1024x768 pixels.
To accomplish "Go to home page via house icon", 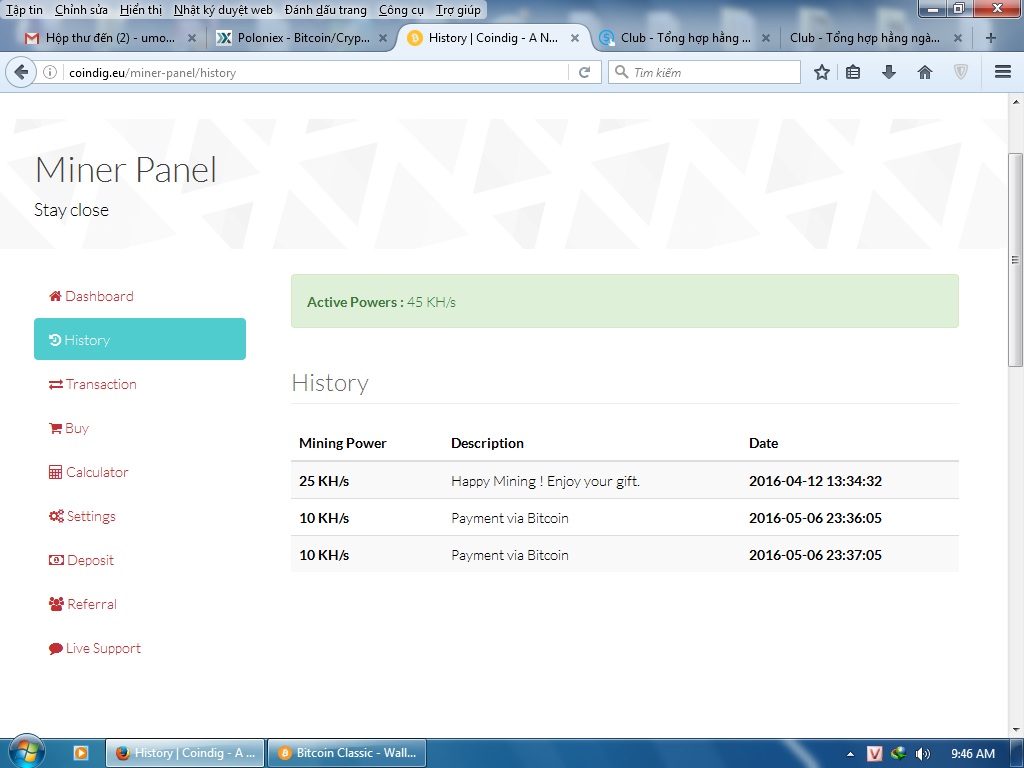I will (x=925, y=72).
